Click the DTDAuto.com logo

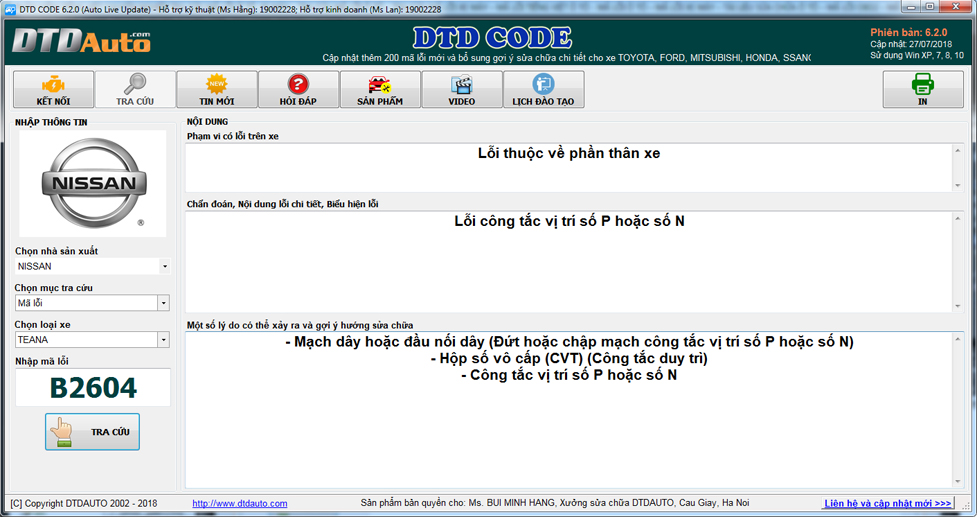(80, 42)
